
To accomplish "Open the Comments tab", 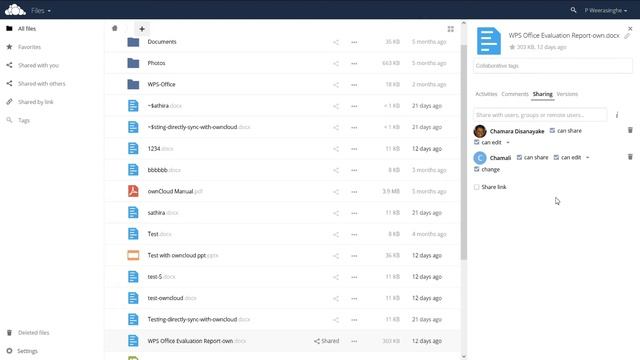I will click(x=515, y=94).
